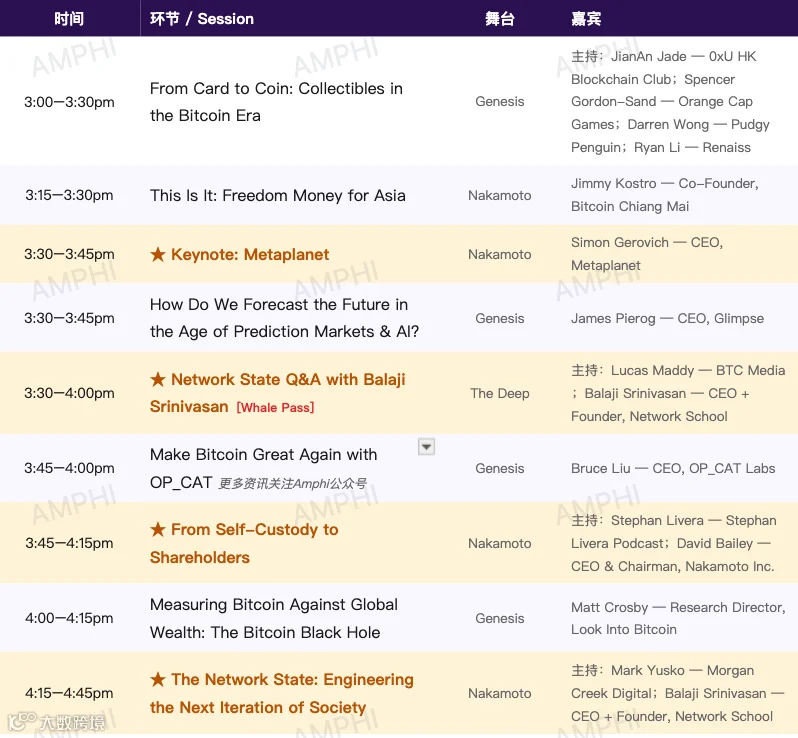Click the star icon before Keynote: Metaplanet
Viewport: 798px width, 738px height.
pos(158,254)
